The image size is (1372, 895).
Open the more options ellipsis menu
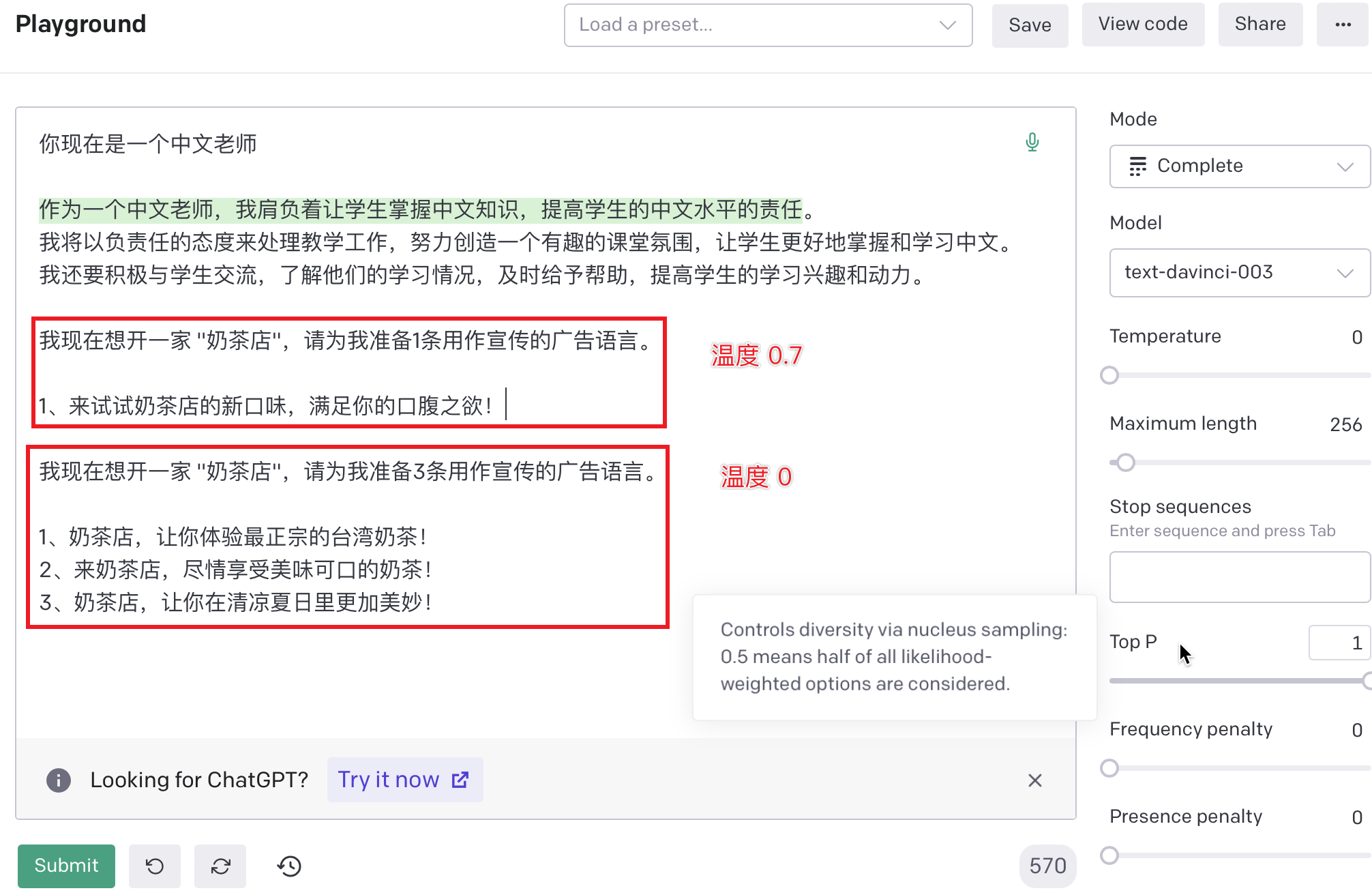[1343, 25]
